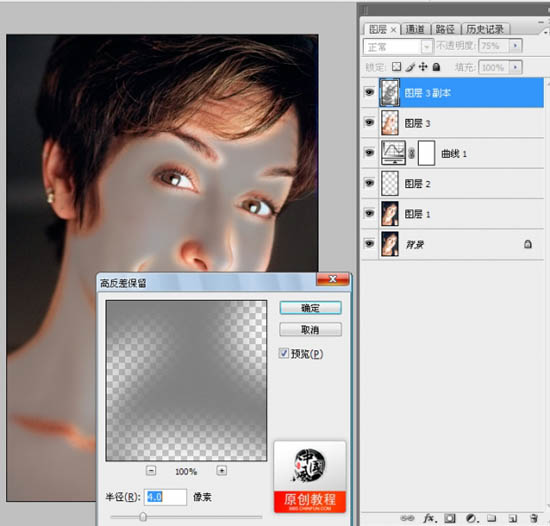550x526 pixels.
Task: Select the 图层 2 layer thumbnail
Action: click(x=390, y=183)
